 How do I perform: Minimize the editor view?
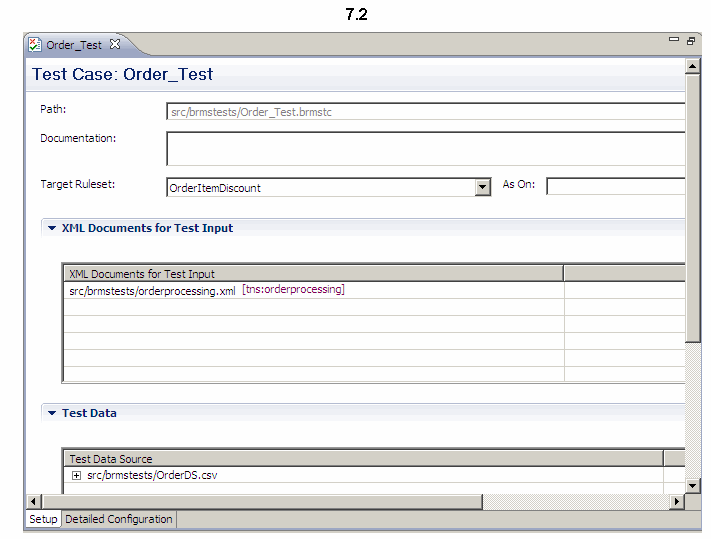(673, 40)
